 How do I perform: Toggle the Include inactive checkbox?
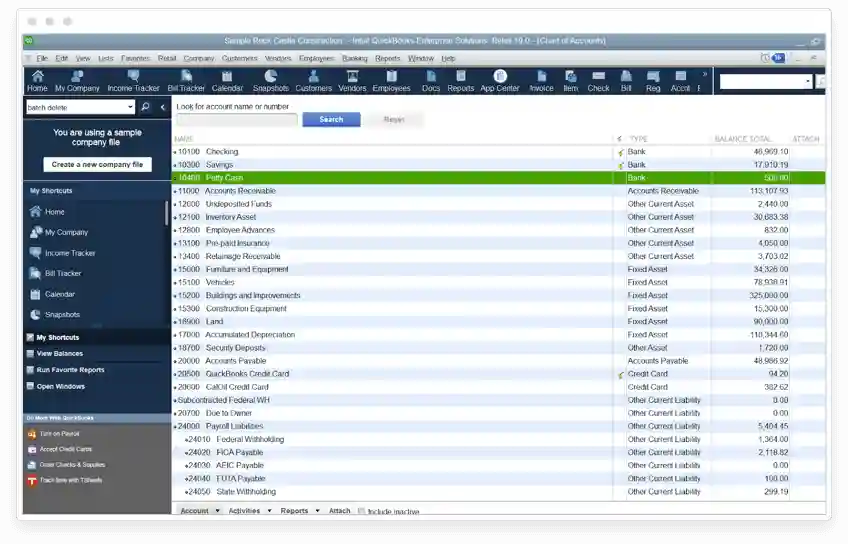pos(361,511)
